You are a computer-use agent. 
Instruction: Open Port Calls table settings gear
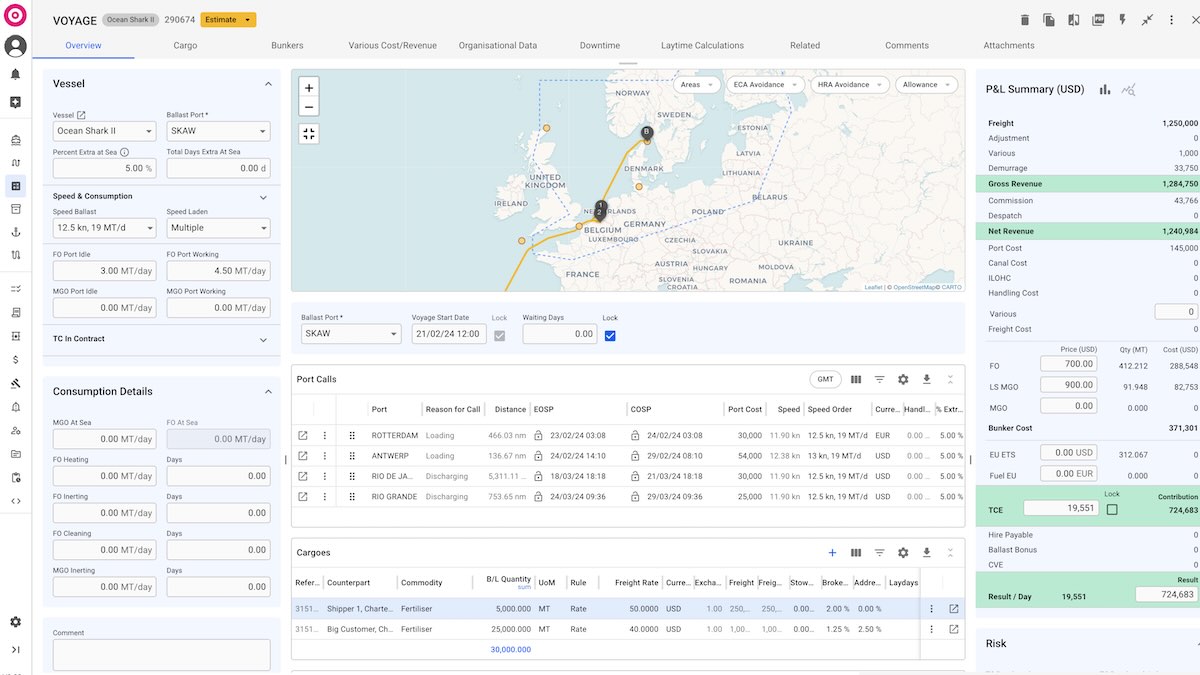pyautogui.click(x=903, y=380)
